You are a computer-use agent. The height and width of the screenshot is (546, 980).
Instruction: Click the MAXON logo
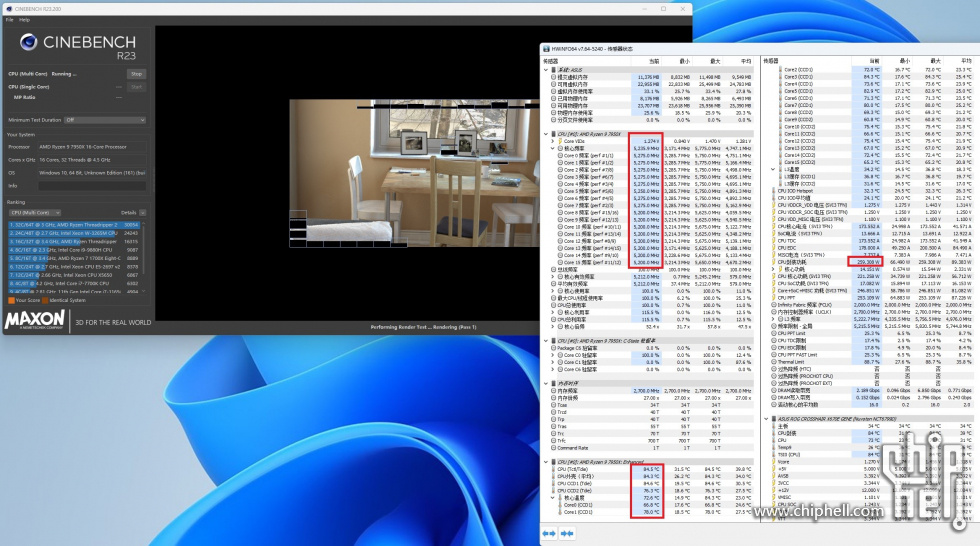point(34,320)
